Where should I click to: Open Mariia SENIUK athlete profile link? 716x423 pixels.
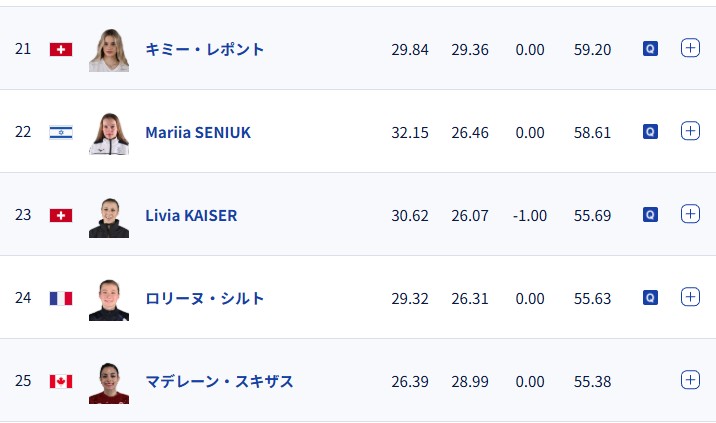pyautogui.click(x=198, y=132)
